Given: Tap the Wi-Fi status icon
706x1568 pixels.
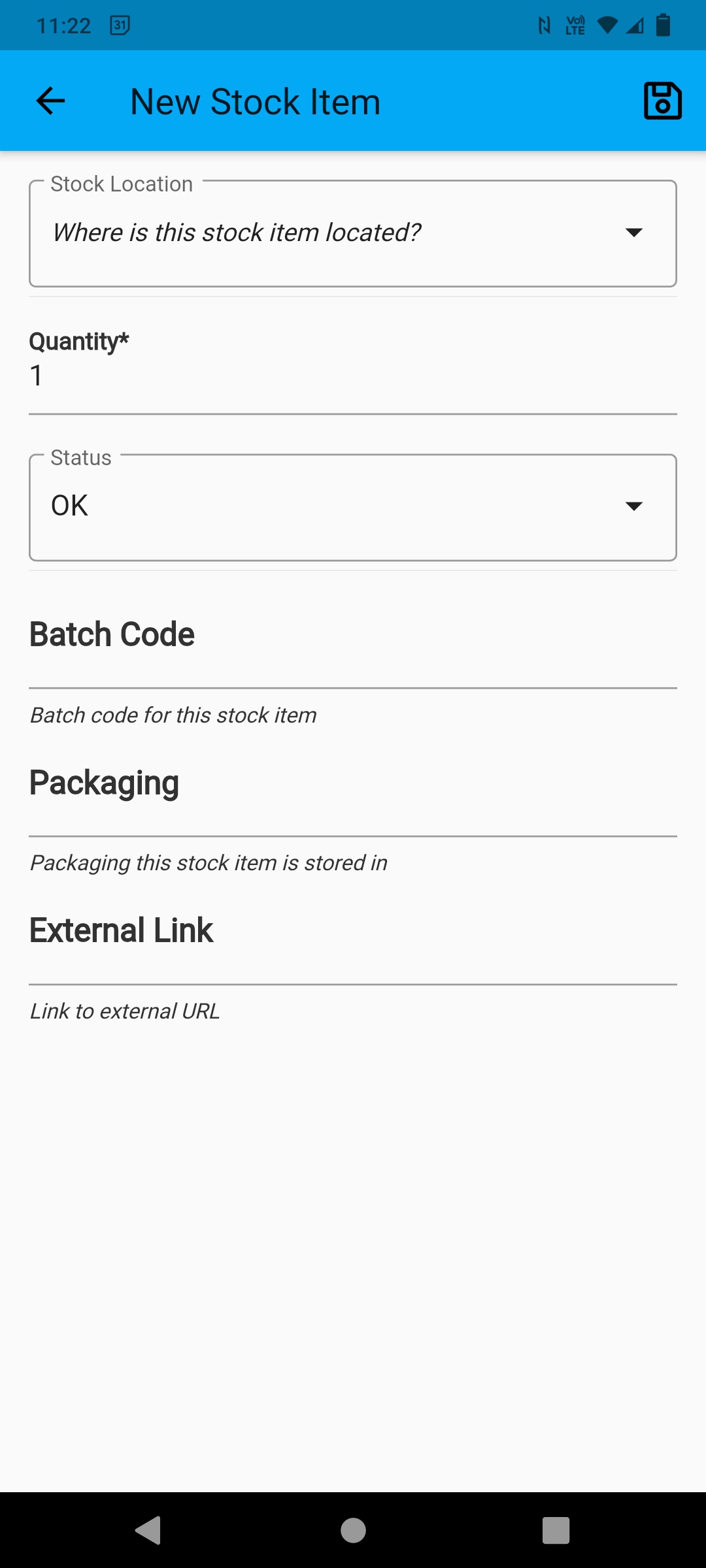Looking at the screenshot, I should (607, 25).
